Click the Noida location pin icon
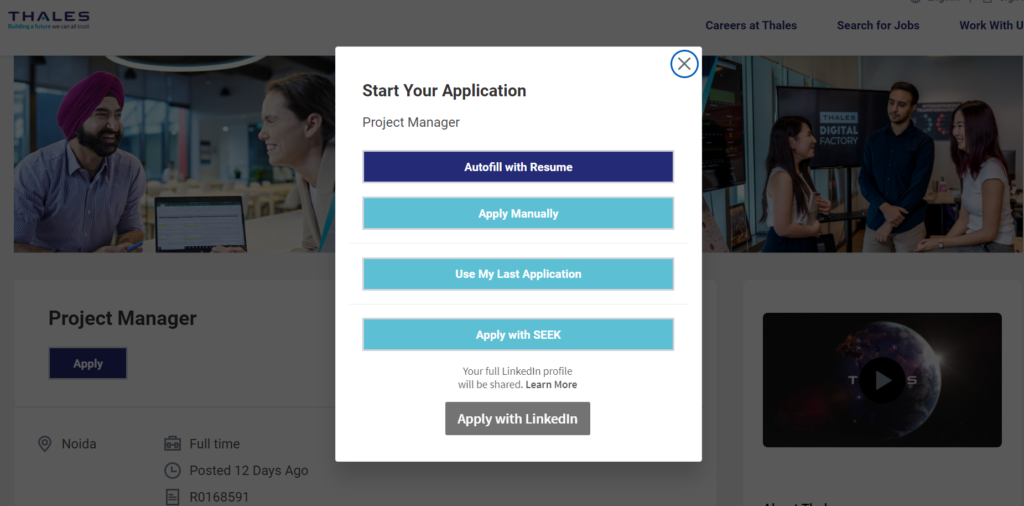Screen dimensions: 1024x506 tap(44, 444)
